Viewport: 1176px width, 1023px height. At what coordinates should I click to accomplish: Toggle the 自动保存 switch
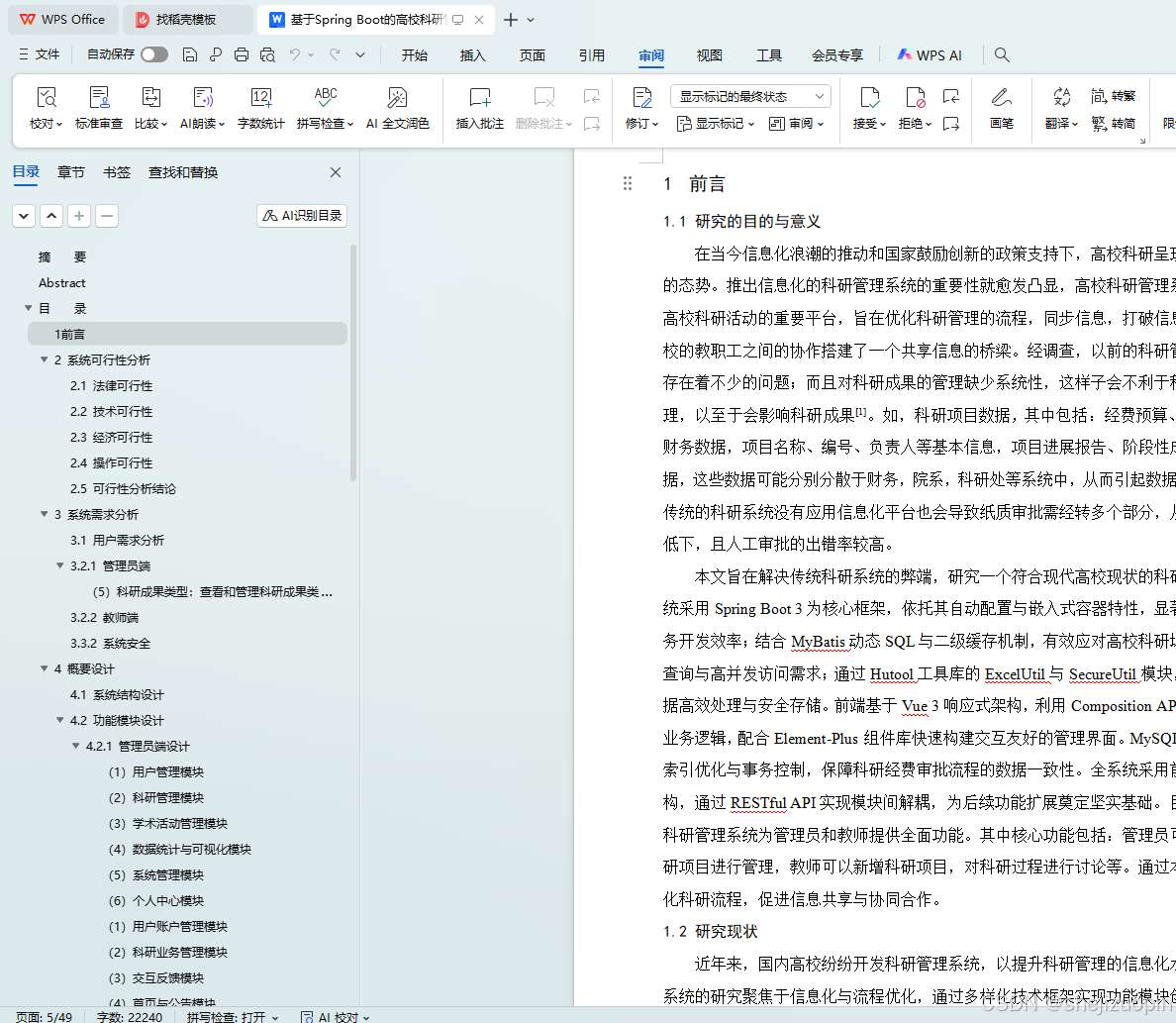[154, 54]
